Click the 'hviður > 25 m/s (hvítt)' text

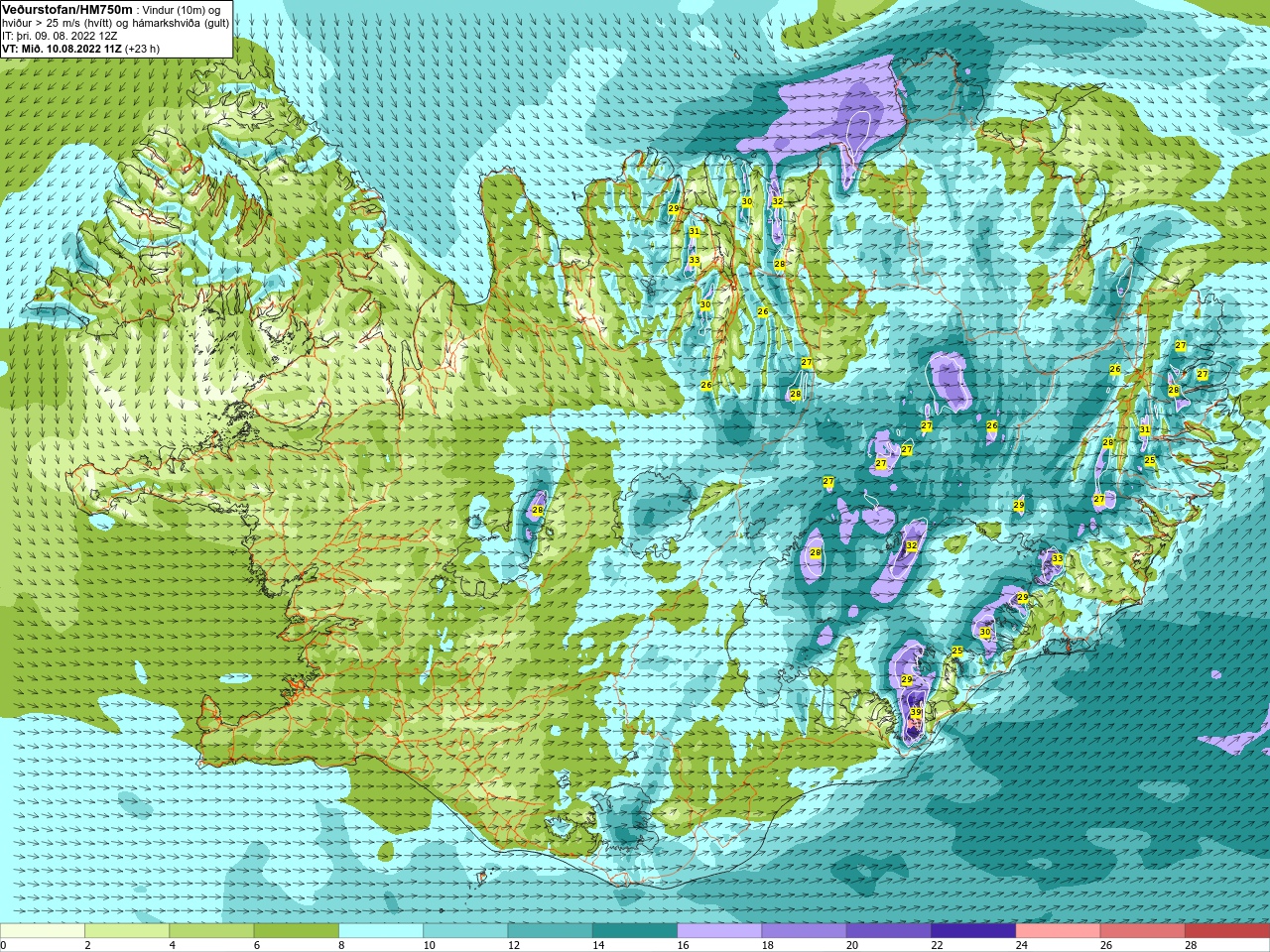[x=59, y=23]
